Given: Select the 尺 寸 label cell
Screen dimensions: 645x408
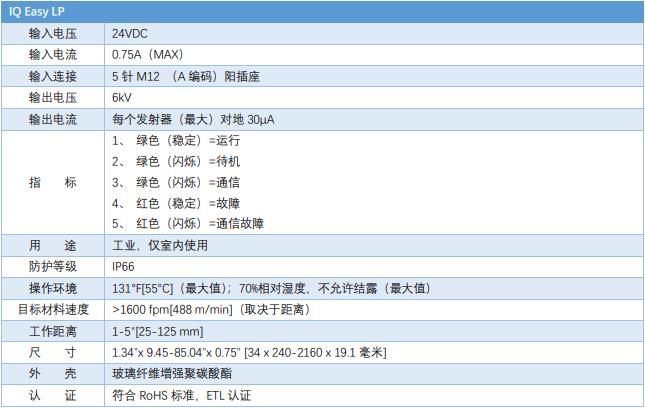Looking at the screenshot, I should [x=53, y=352].
